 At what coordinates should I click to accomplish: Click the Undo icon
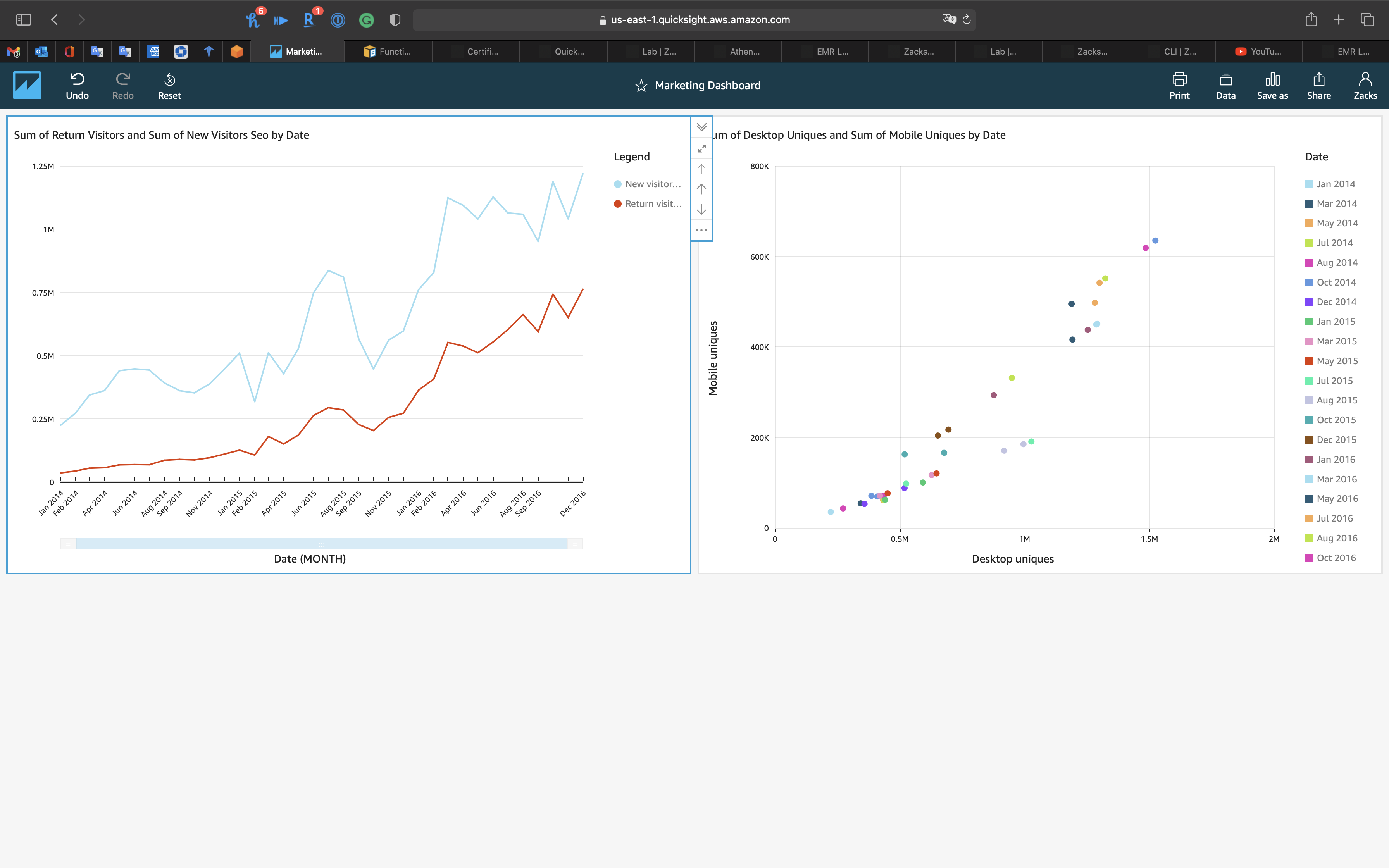pos(77,79)
